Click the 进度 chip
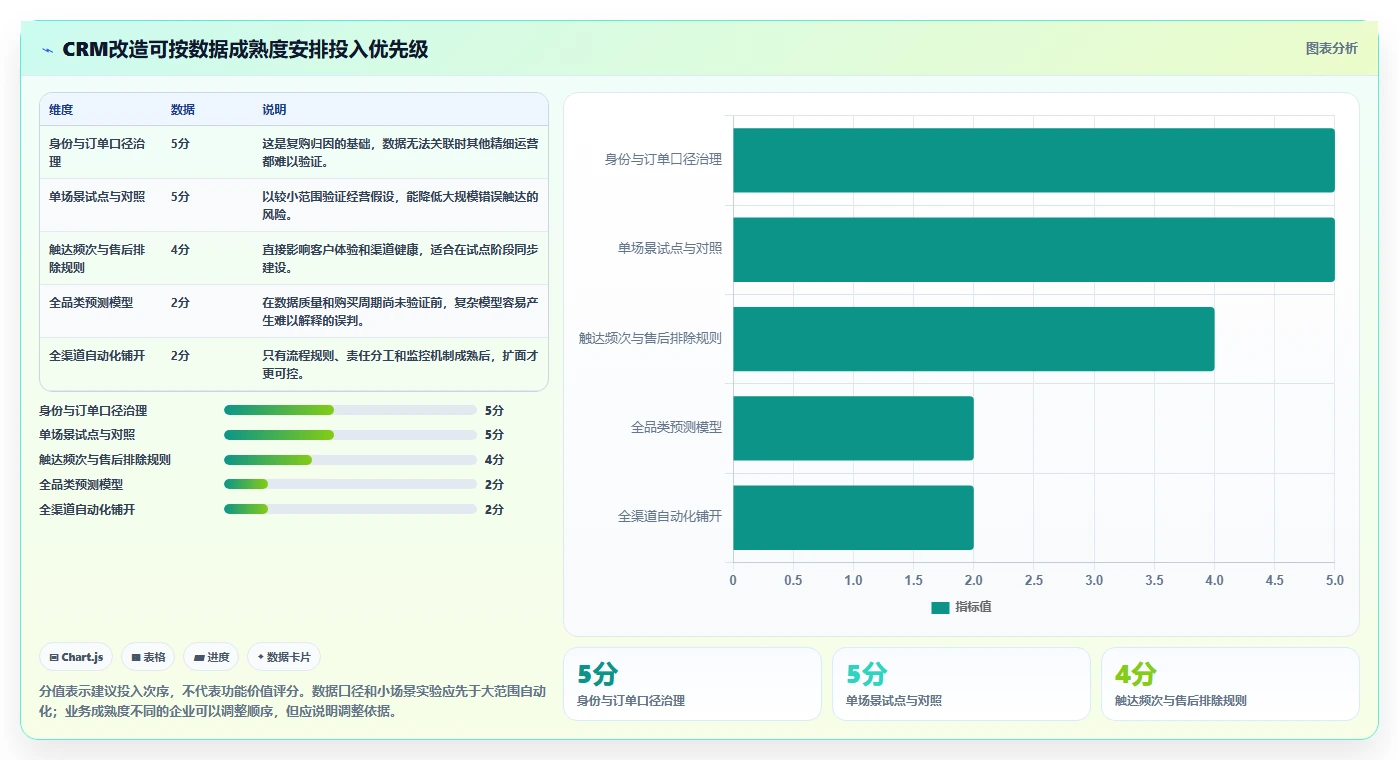This screenshot has height=760, width=1399. coord(211,657)
